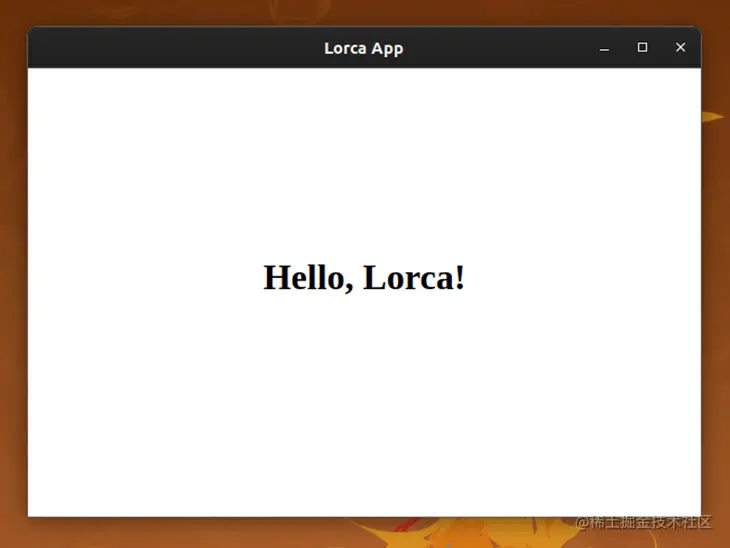
Task: Click the "Hello, Lorca!" heading
Action: [x=364, y=277]
